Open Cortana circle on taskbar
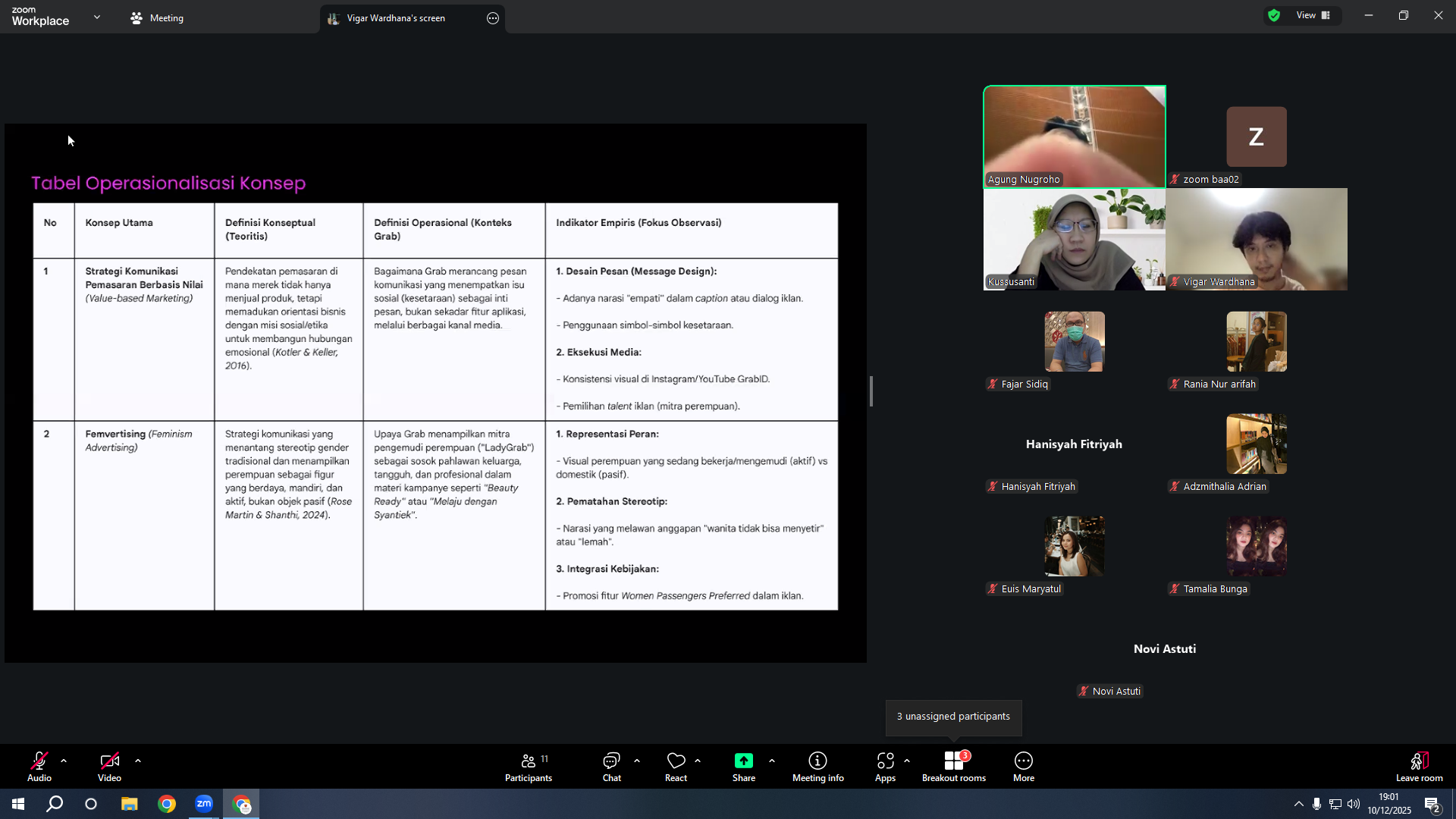 (x=91, y=804)
